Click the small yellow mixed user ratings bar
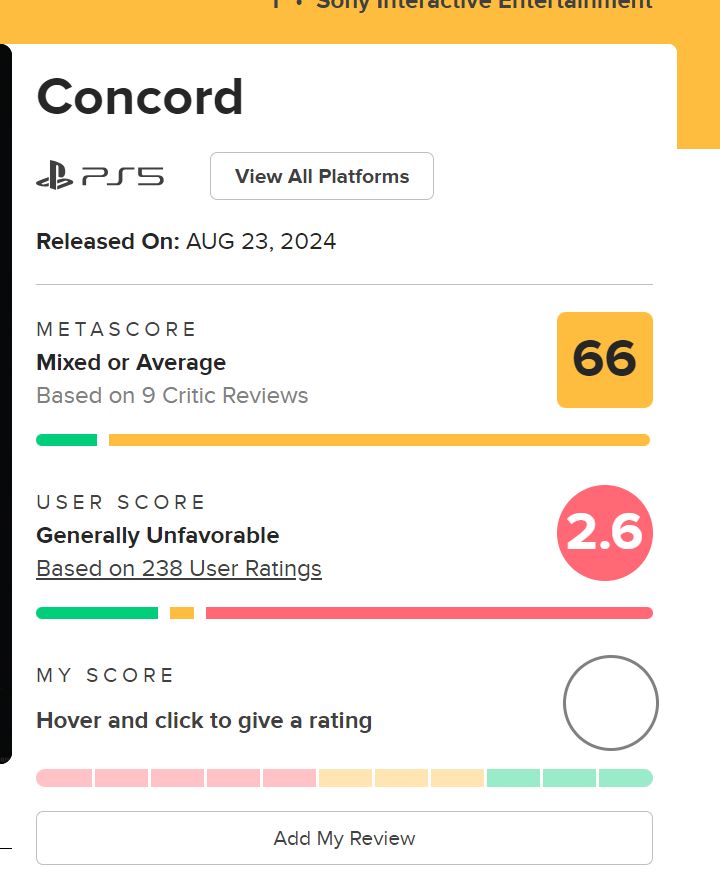The height and width of the screenshot is (882, 720). pyautogui.click(x=182, y=613)
